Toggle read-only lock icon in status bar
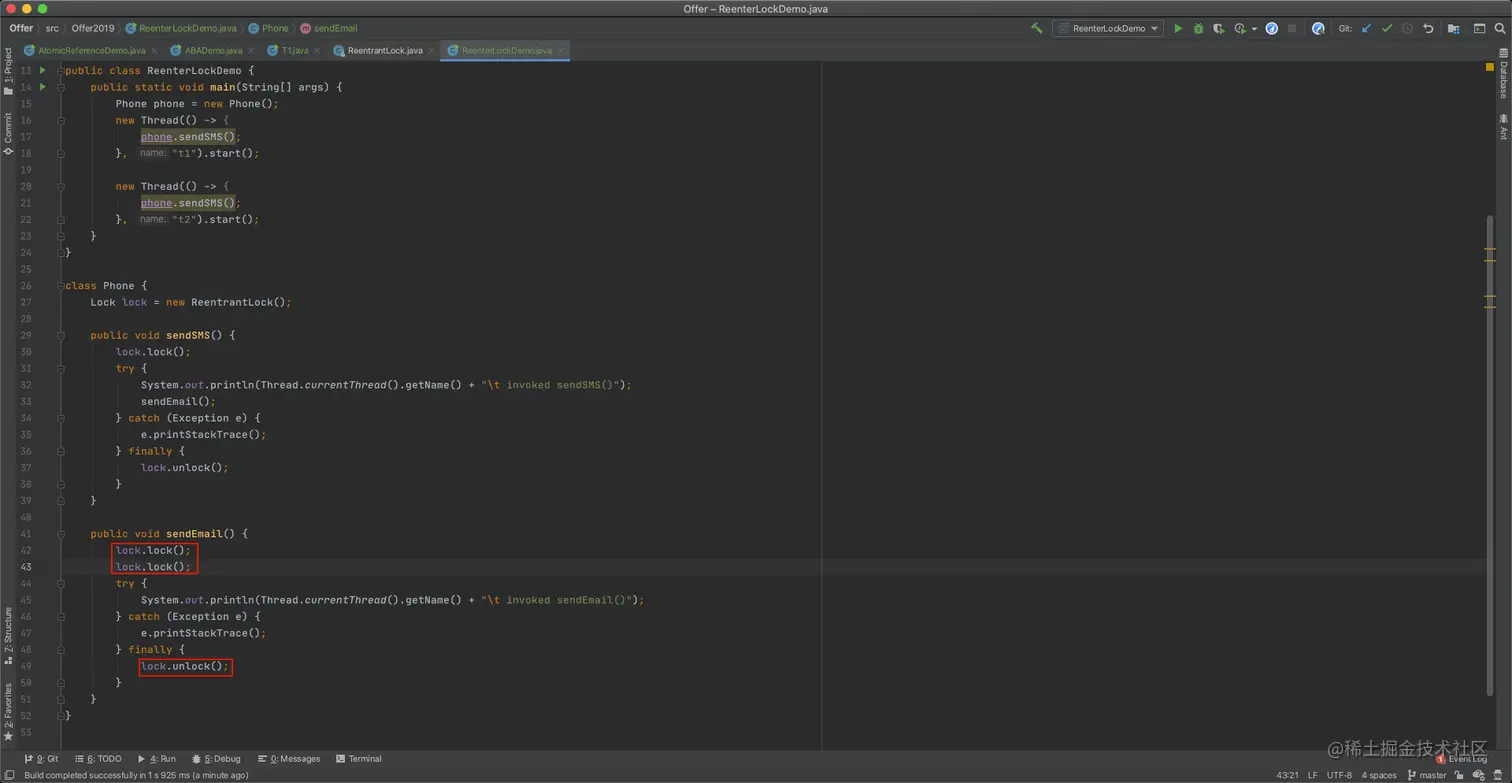The width and height of the screenshot is (1512, 783). 1460,775
